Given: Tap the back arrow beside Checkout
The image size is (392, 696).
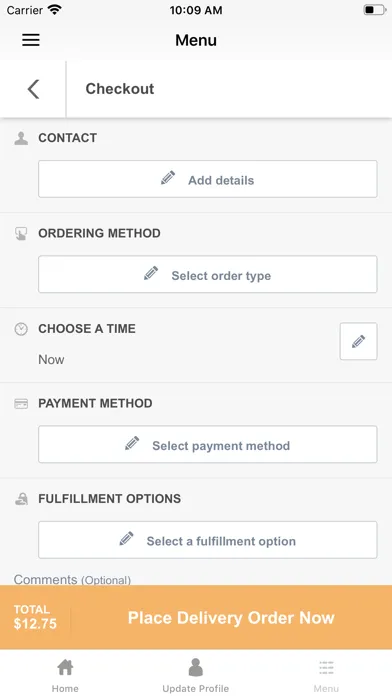Looking at the screenshot, I should 33,89.
